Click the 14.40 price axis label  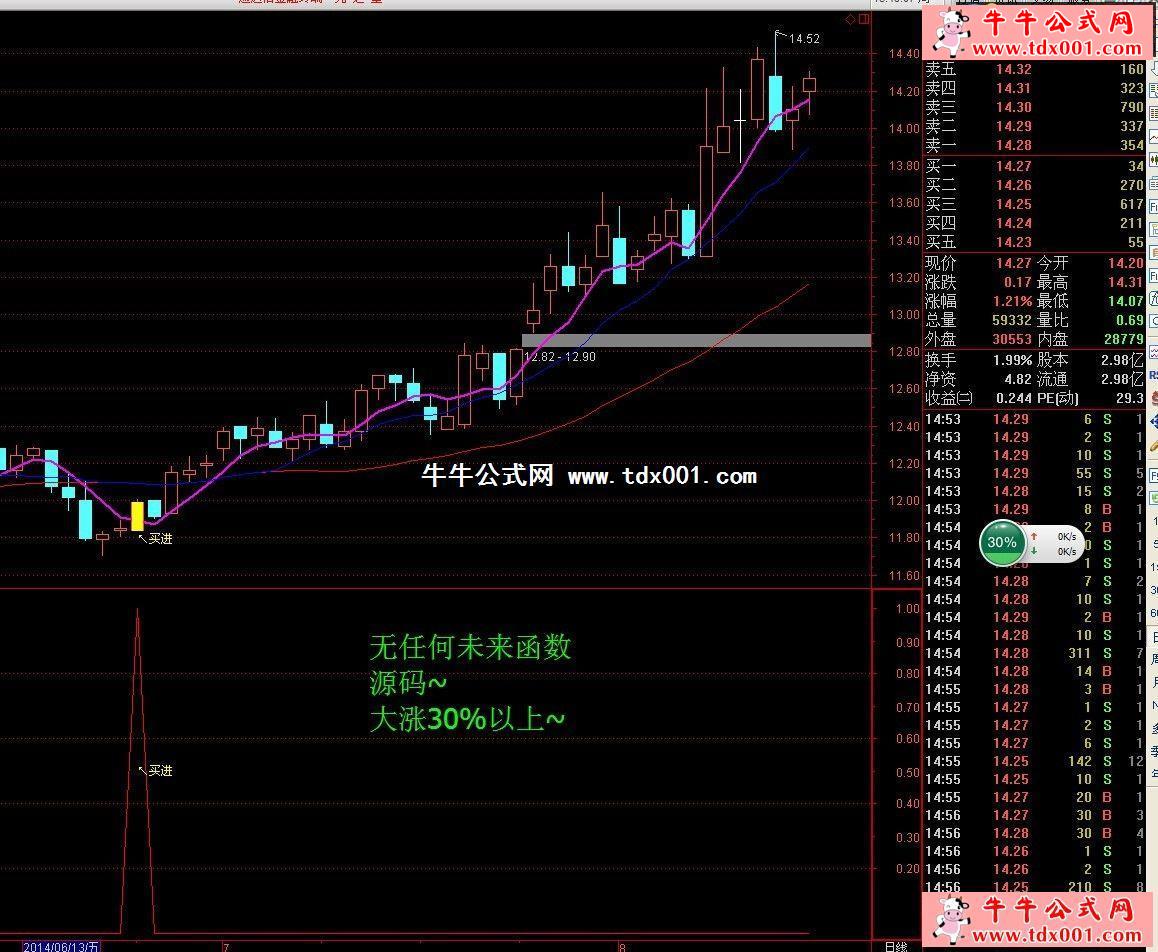(x=903, y=54)
